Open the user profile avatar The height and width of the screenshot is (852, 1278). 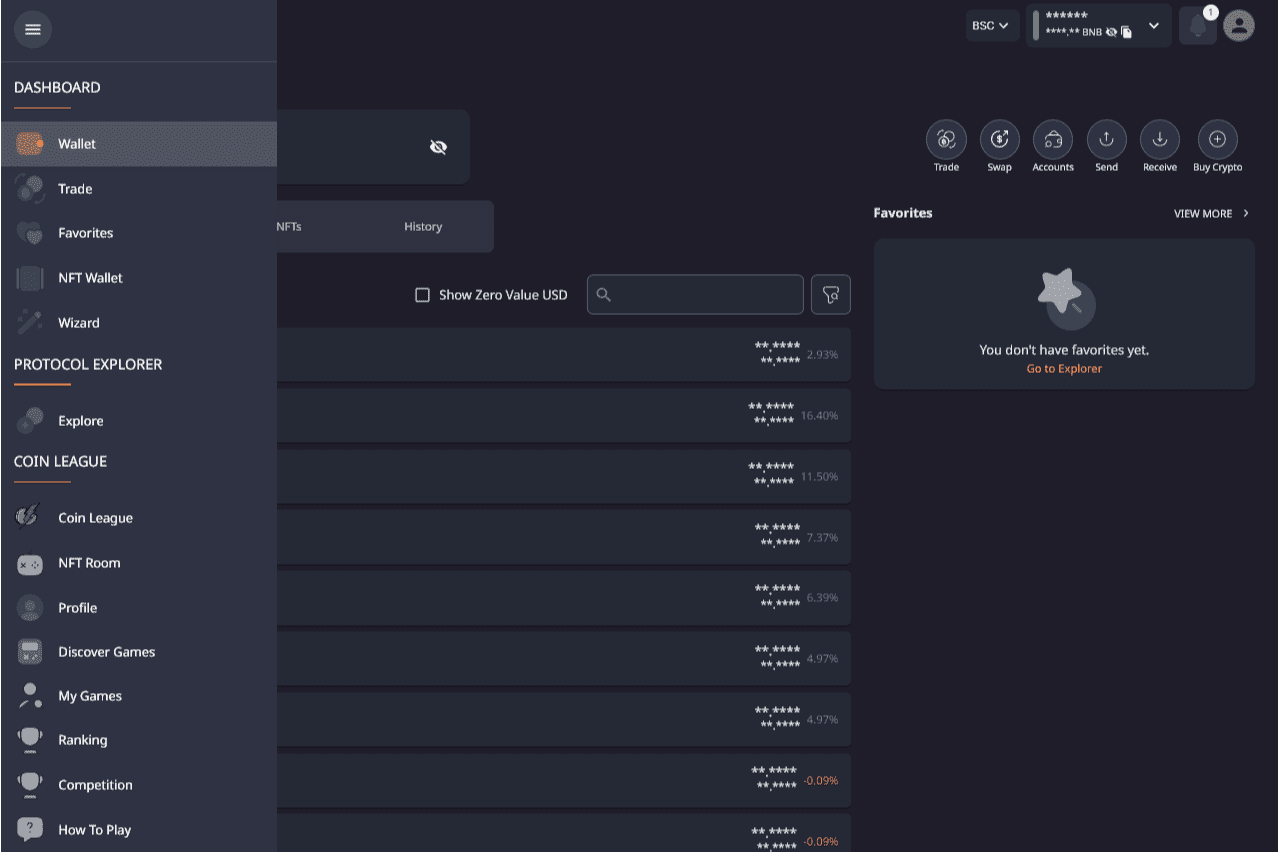1238,25
